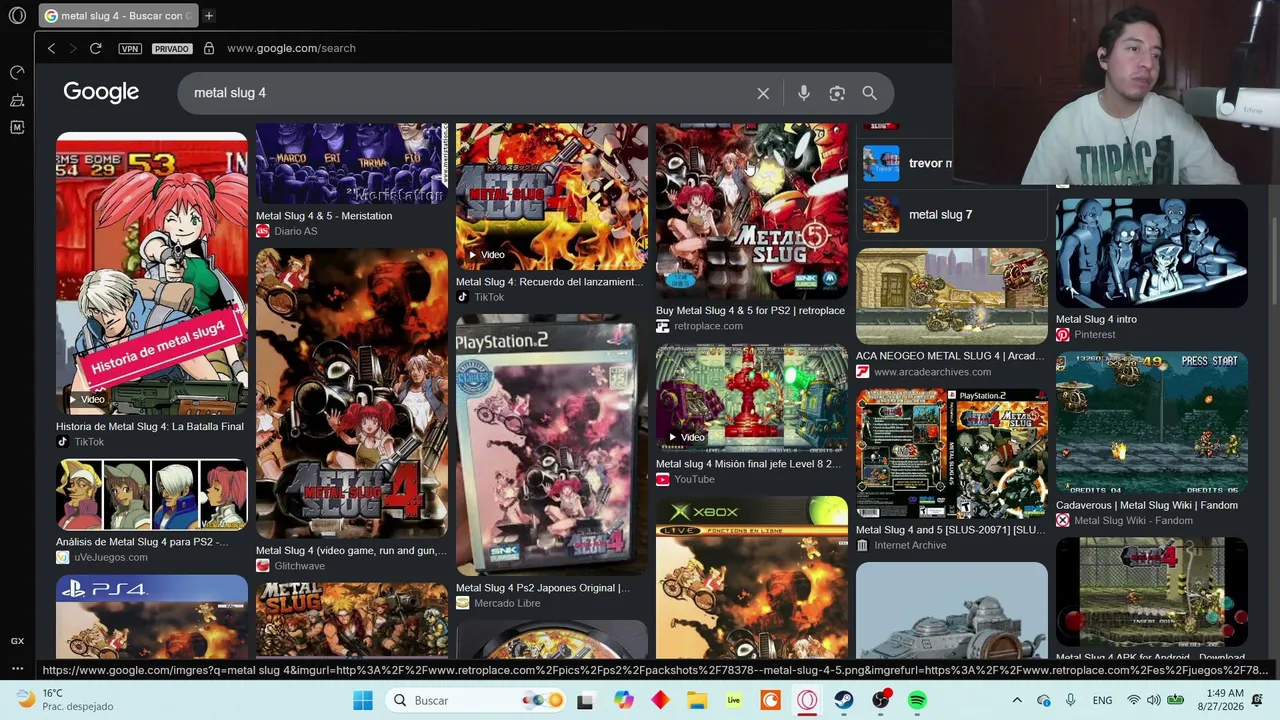Open a new browser tab with the plus button

click(x=209, y=16)
